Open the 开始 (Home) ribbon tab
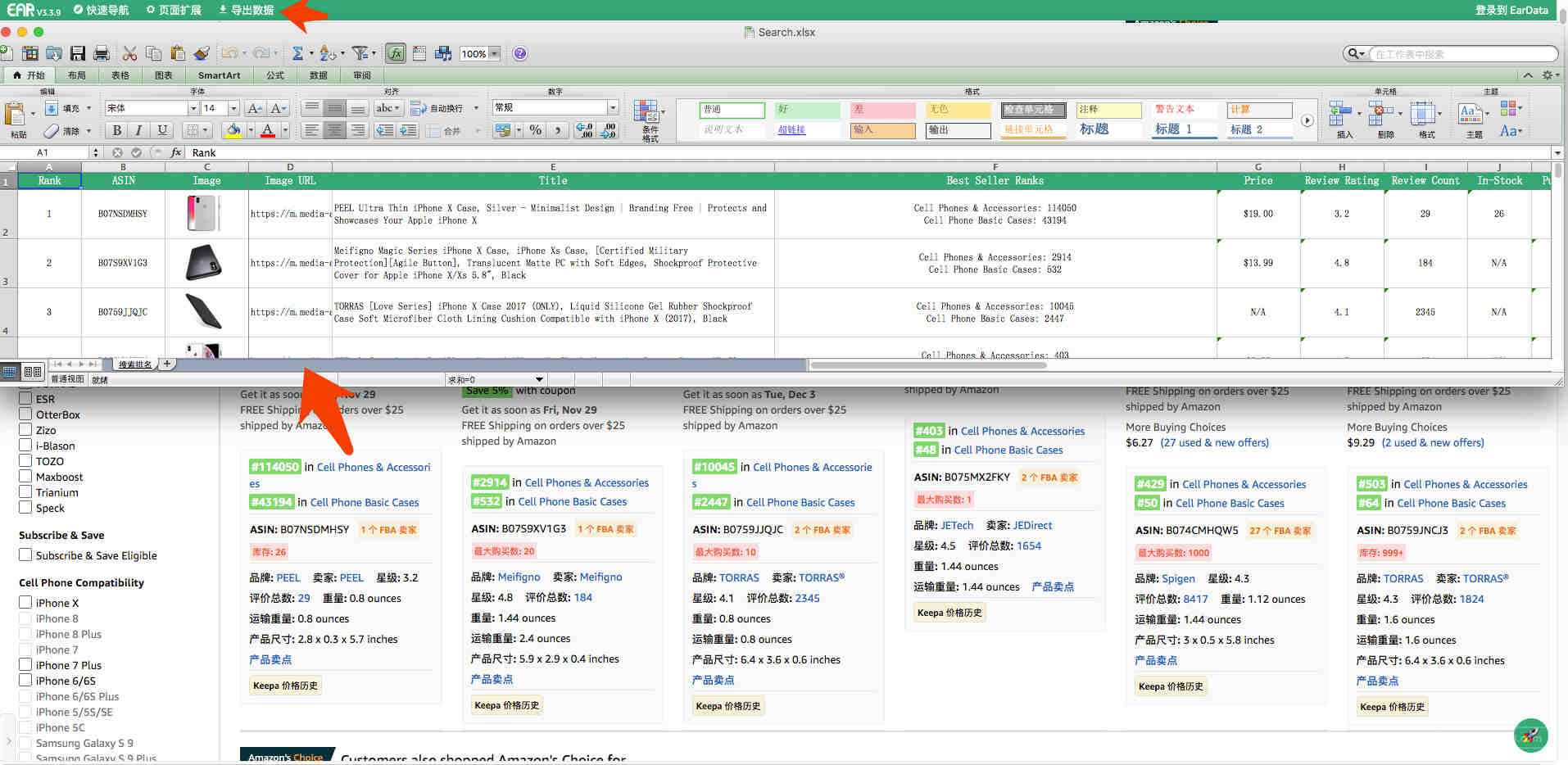Image resolution: width=1568 pixels, height=765 pixels. pyautogui.click(x=29, y=75)
